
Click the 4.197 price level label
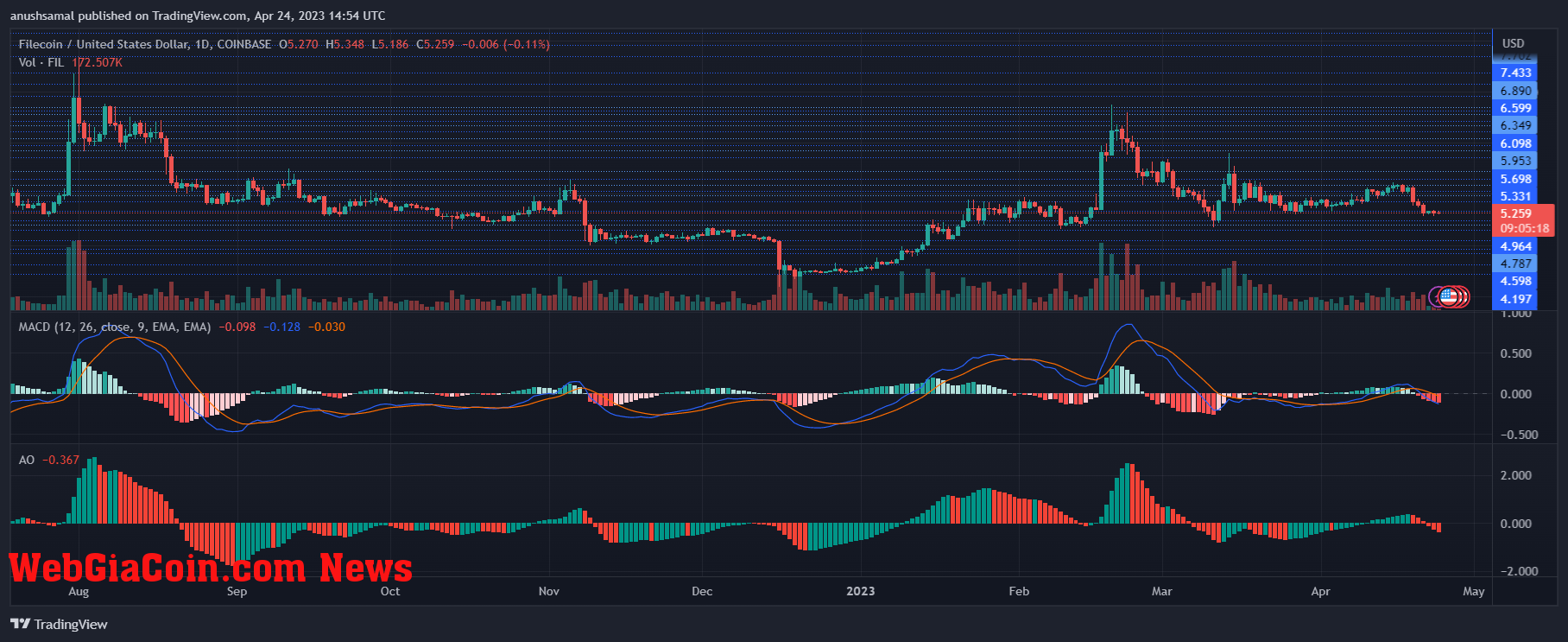[1515, 299]
